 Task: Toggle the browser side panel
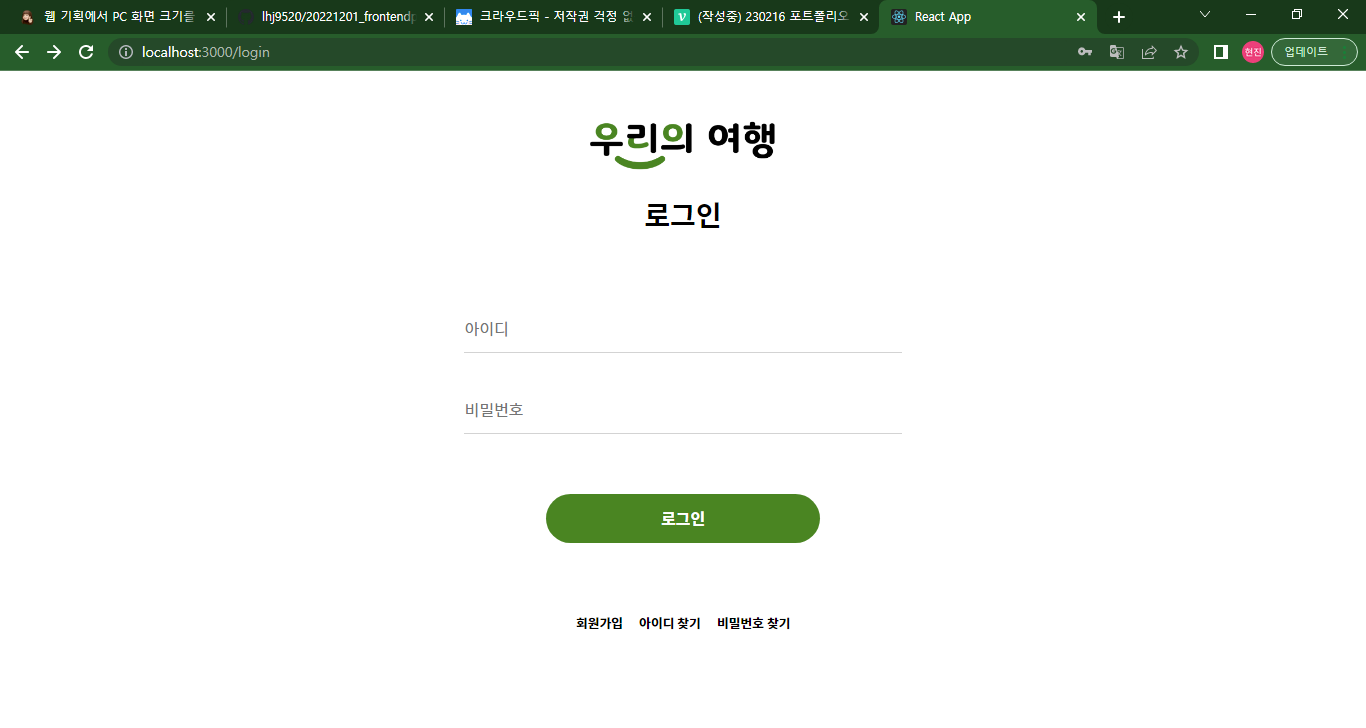1221,52
